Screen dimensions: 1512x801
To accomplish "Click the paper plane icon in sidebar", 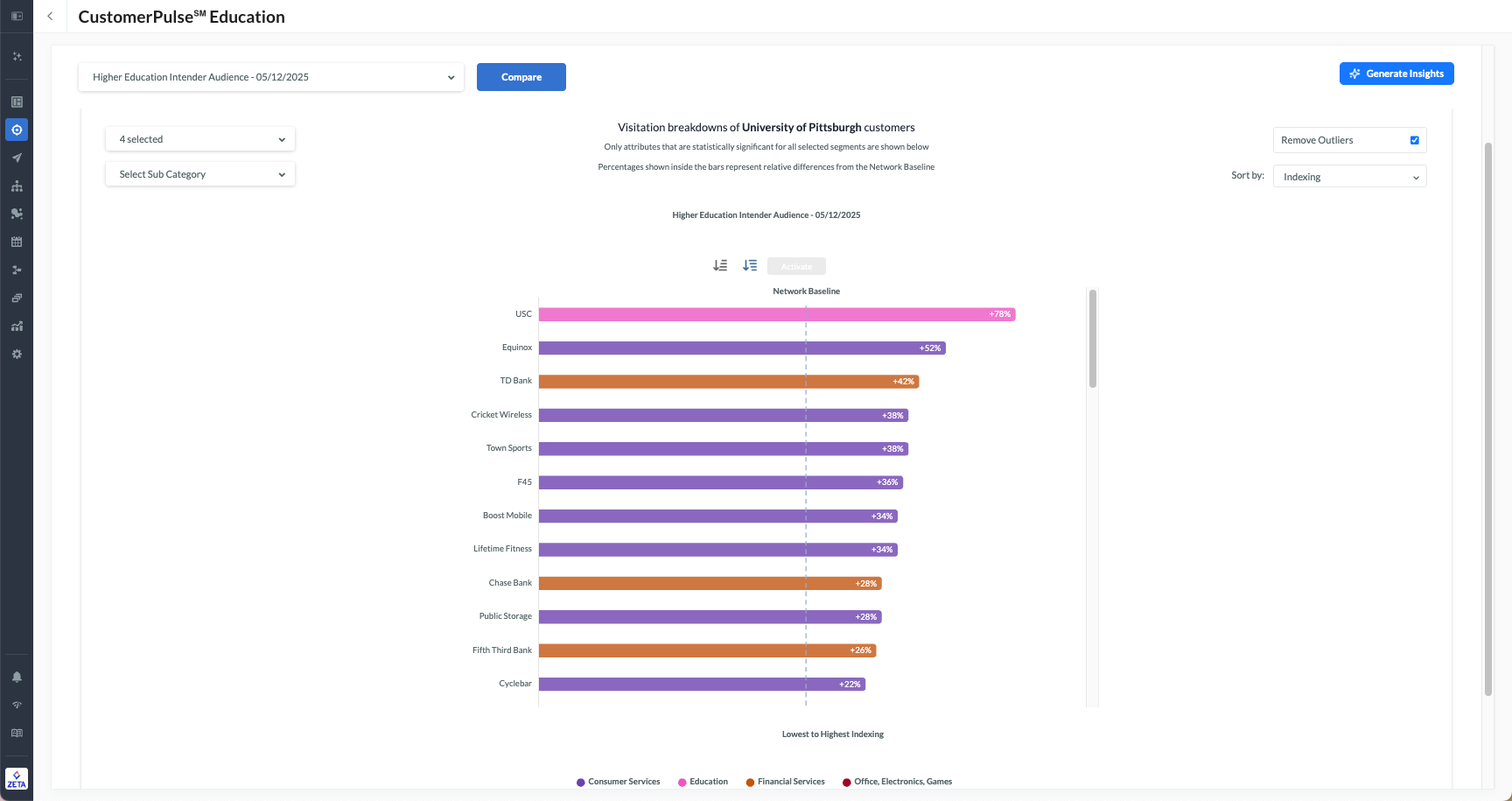I will [17, 158].
